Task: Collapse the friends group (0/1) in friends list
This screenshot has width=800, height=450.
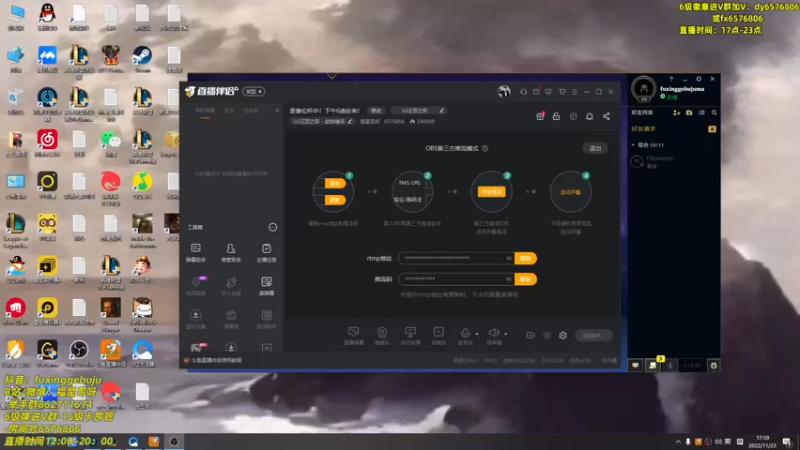Action: point(633,145)
